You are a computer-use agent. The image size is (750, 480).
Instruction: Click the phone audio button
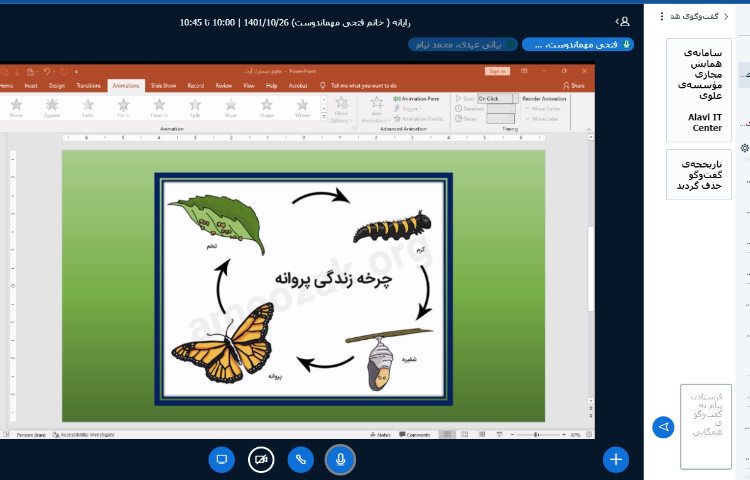pyautogui.click(x=301, y=459)
